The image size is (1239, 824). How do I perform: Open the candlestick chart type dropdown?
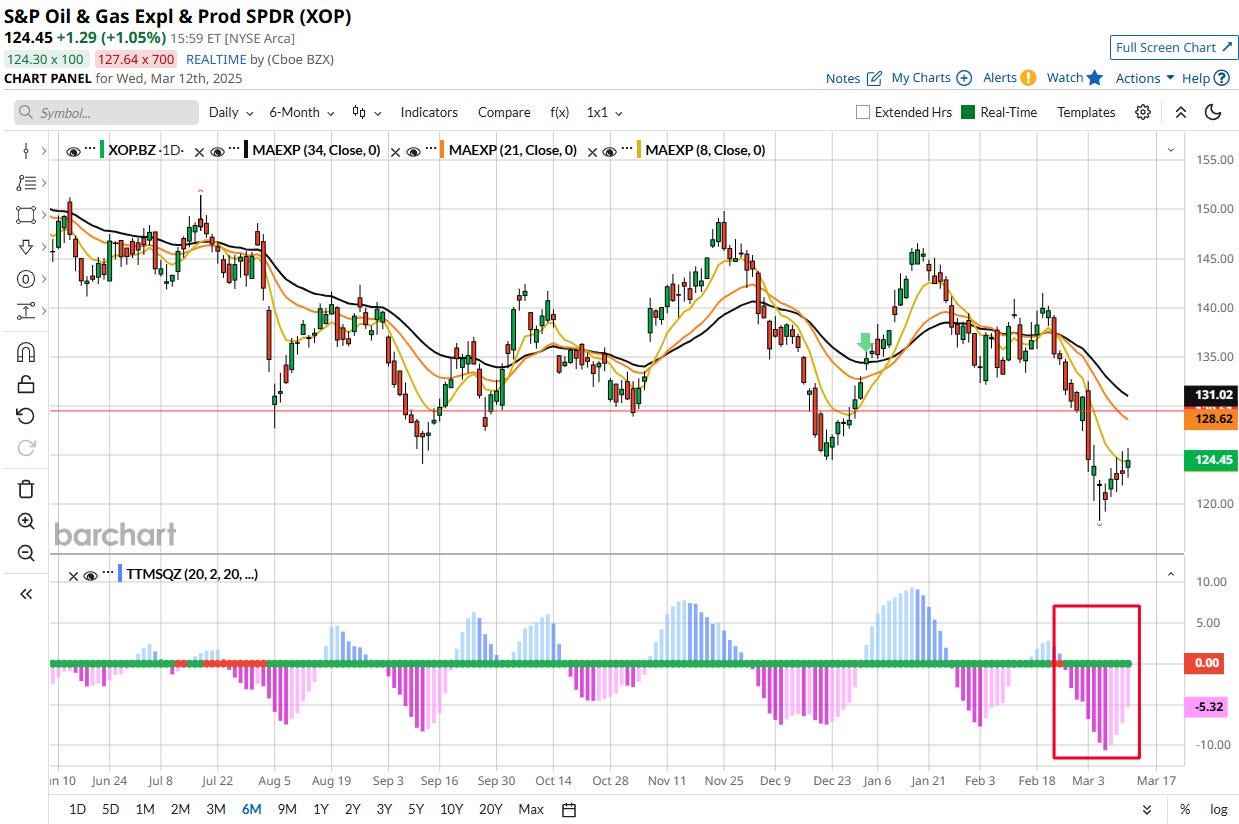tap(366, 112)
